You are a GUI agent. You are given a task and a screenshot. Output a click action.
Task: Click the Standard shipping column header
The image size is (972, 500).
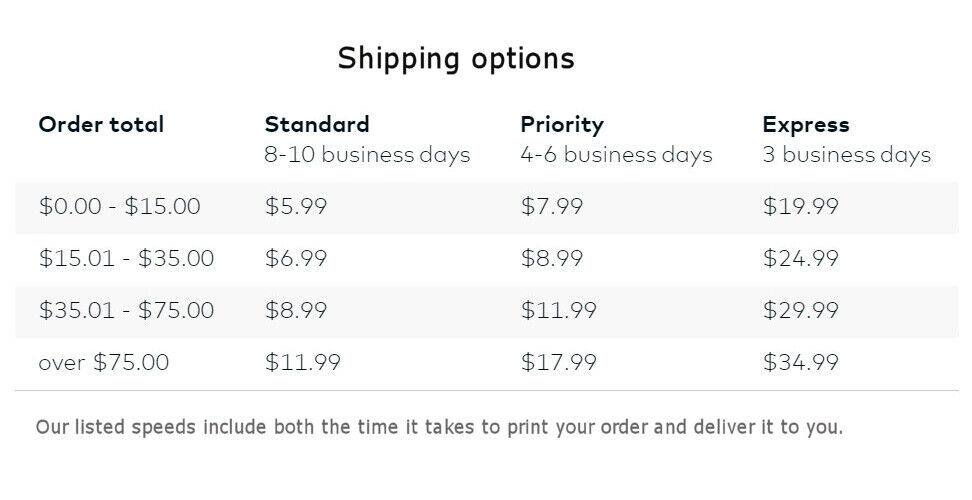click(x=317, y=125)
